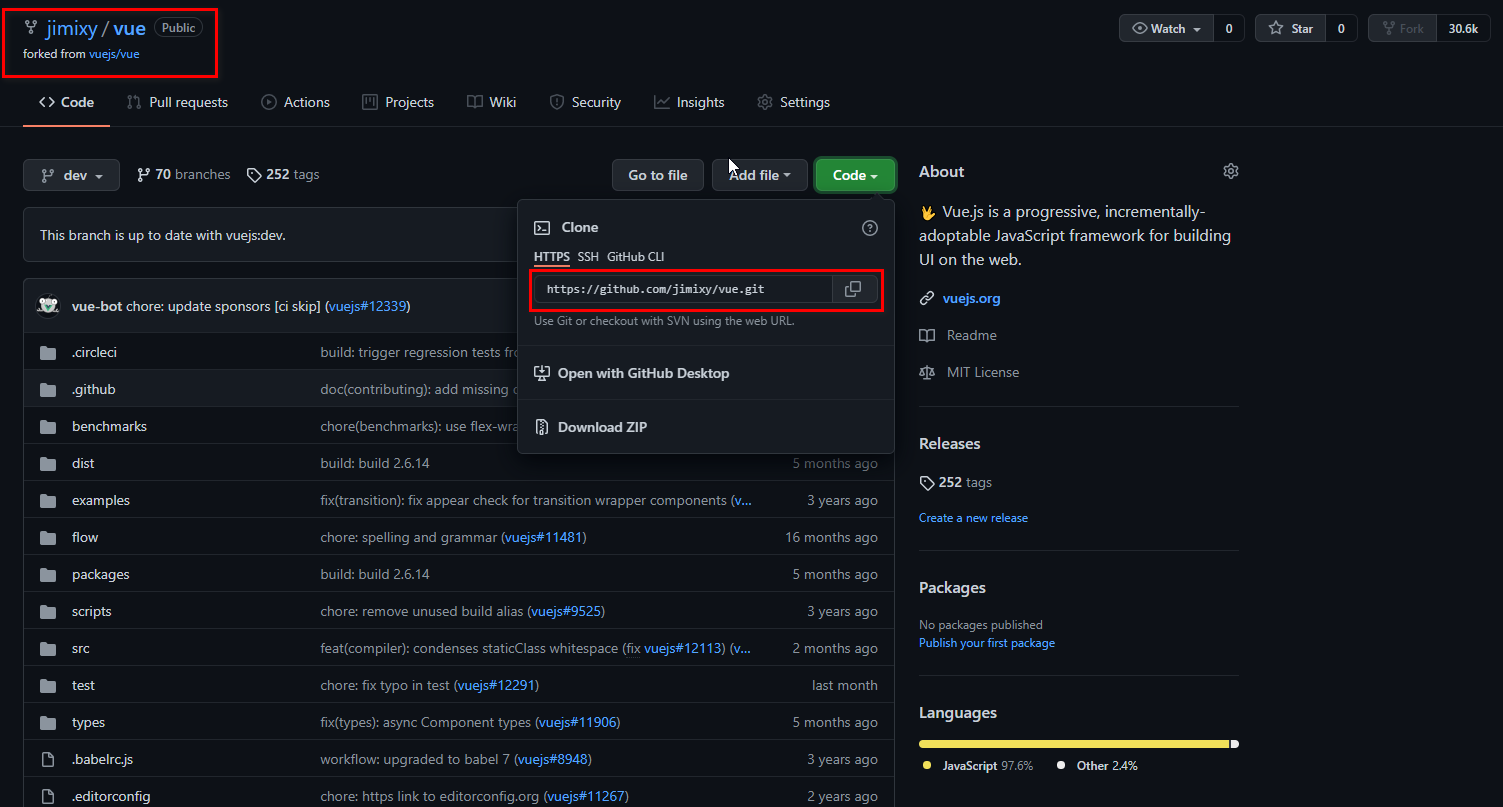This screenshot has width=1503, height=807.
Task: Click the Go to file button
Action: click(x=658, y=175)
